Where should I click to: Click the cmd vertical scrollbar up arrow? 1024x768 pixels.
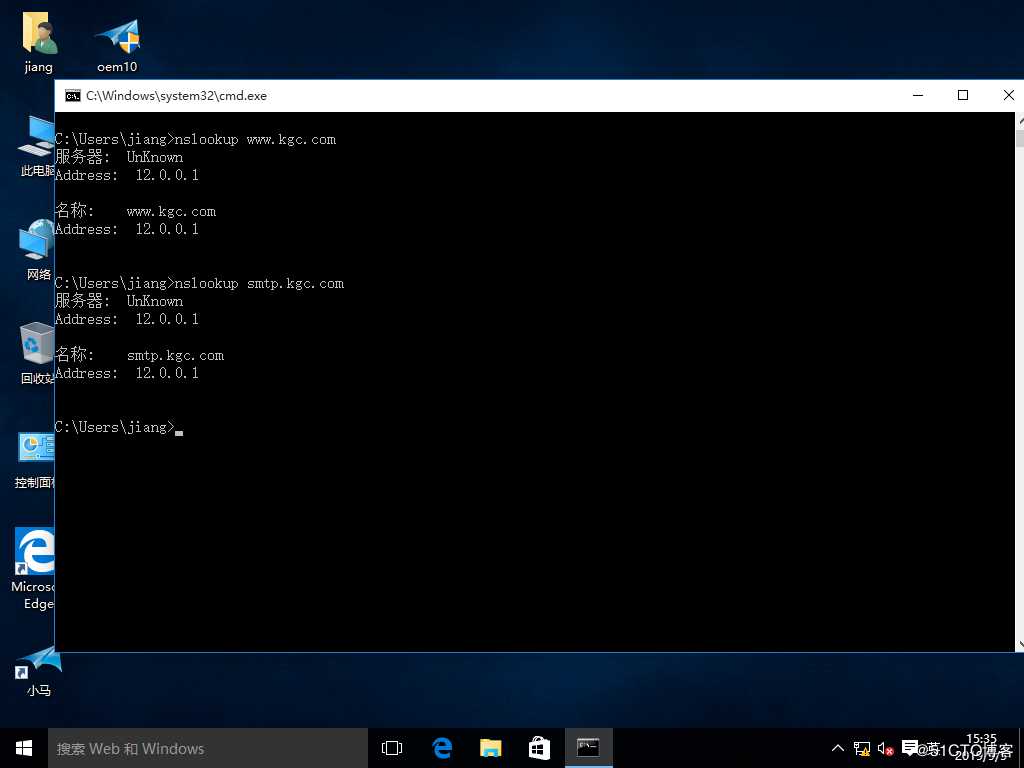1020,120
